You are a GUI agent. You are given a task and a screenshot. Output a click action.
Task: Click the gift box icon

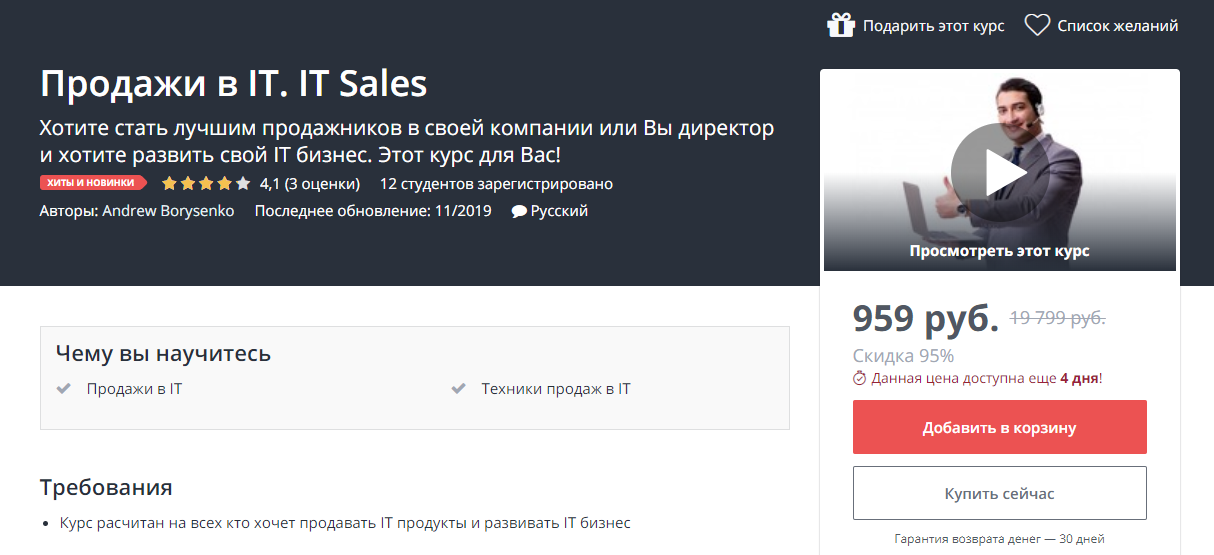point(841,25)
